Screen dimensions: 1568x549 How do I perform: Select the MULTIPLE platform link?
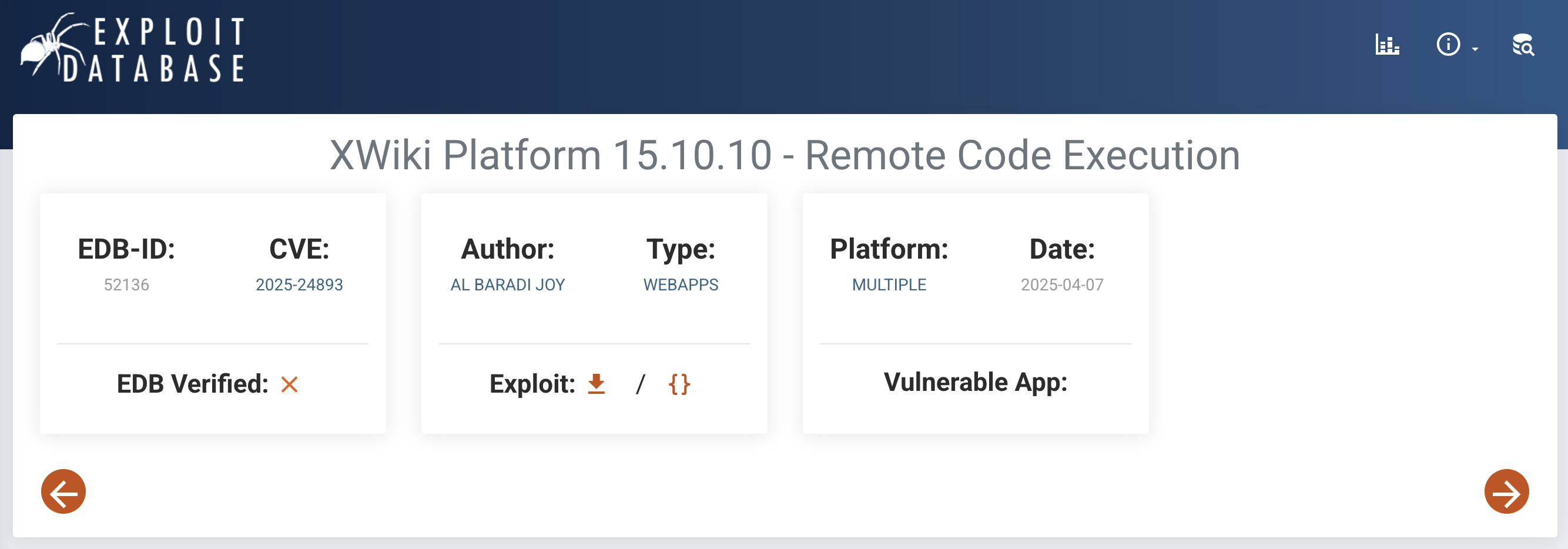(x=889, y=284)
